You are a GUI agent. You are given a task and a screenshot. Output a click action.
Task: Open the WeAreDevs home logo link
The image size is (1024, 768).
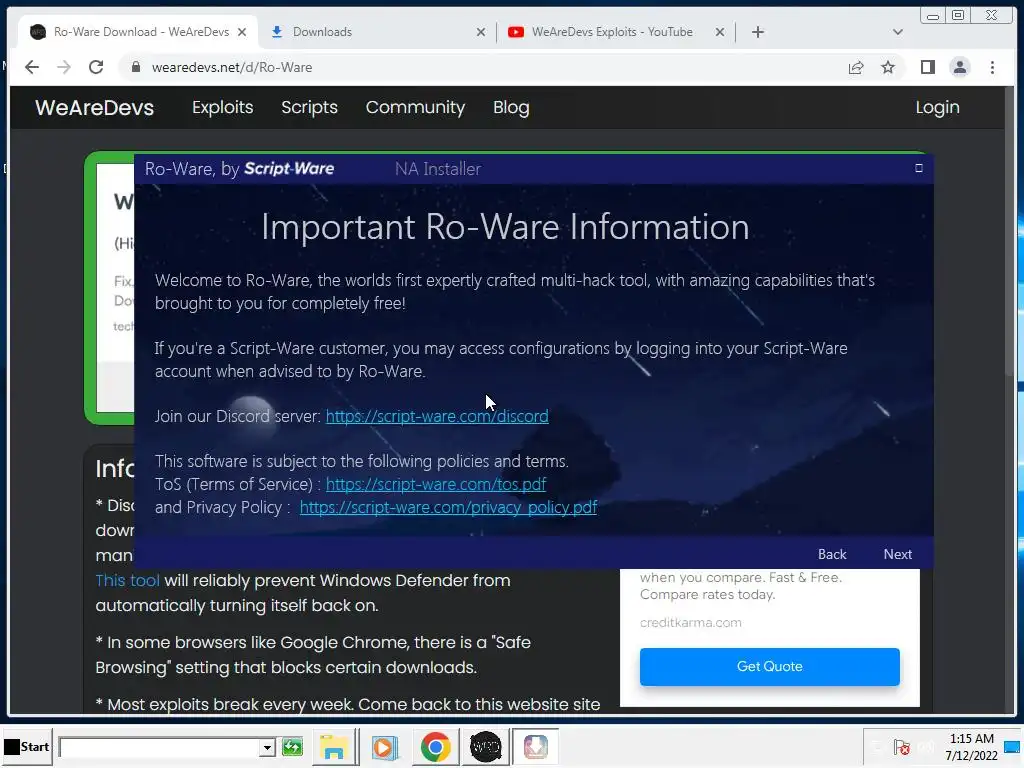[x=95, y=108]
